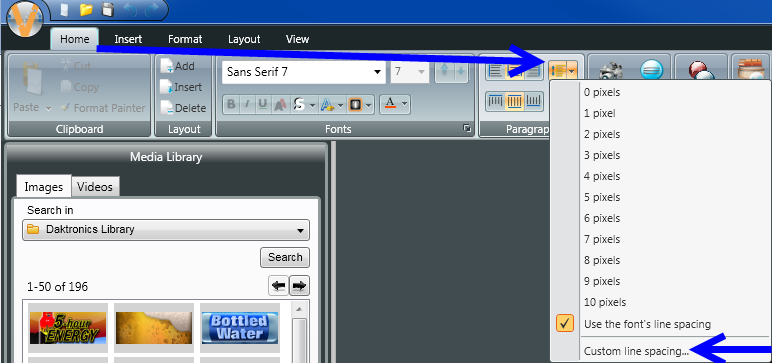Expand the line spacing dropdown arrow
Image resolution: width=772 pixels, height=363 pixels.
coord(572,71)
